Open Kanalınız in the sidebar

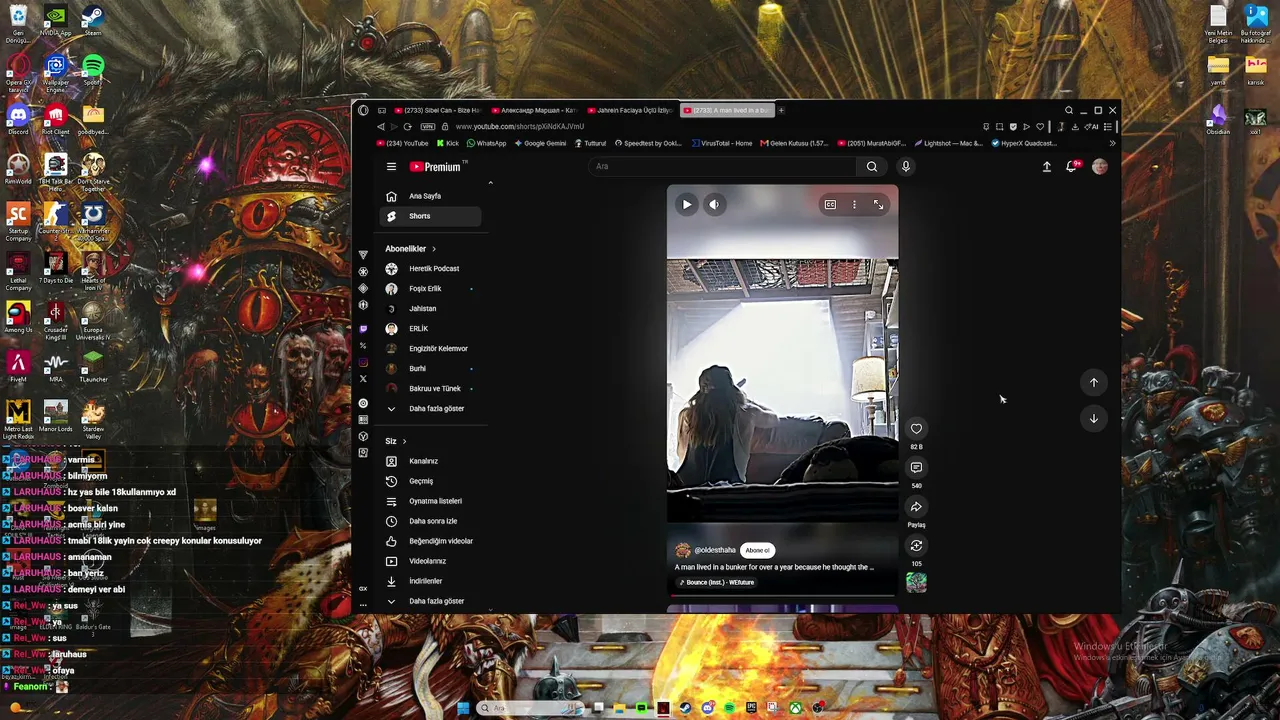click(x=432, y=461)
